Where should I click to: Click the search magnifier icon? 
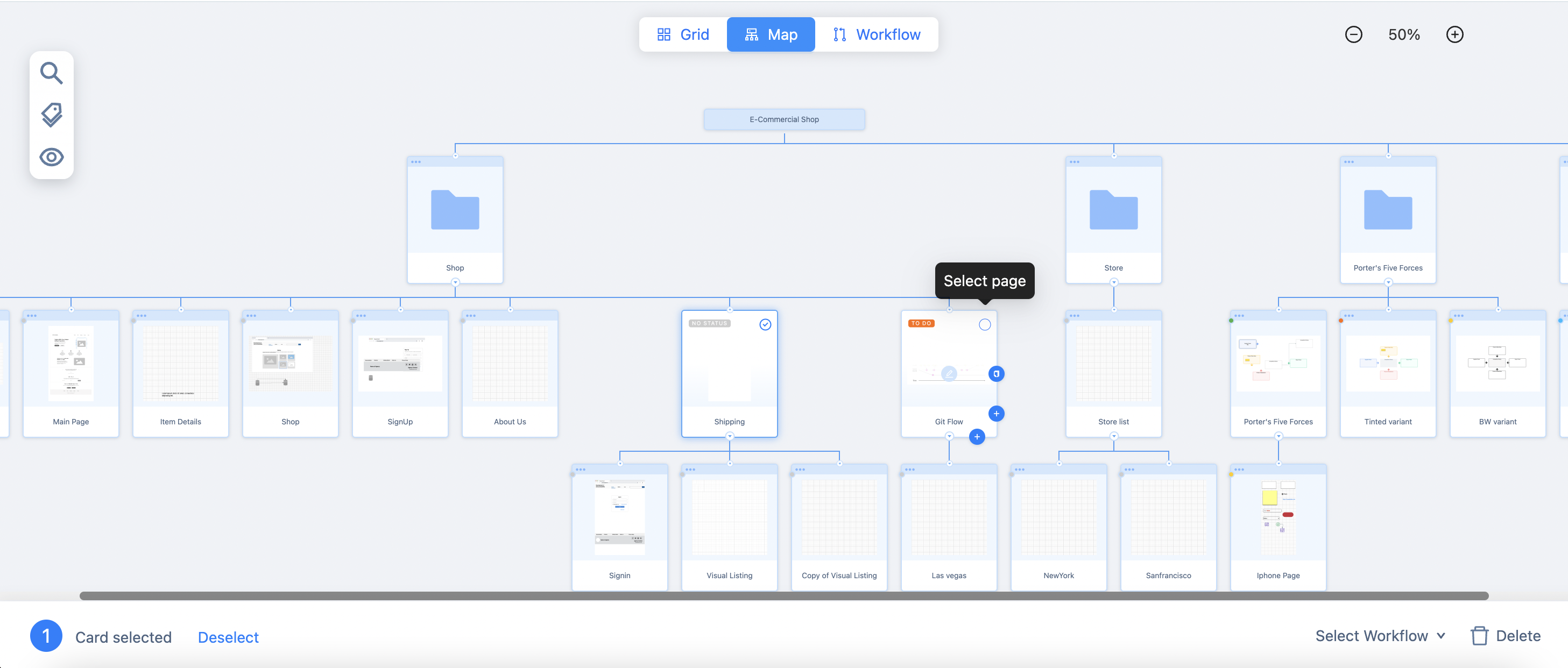coord(51,73)
